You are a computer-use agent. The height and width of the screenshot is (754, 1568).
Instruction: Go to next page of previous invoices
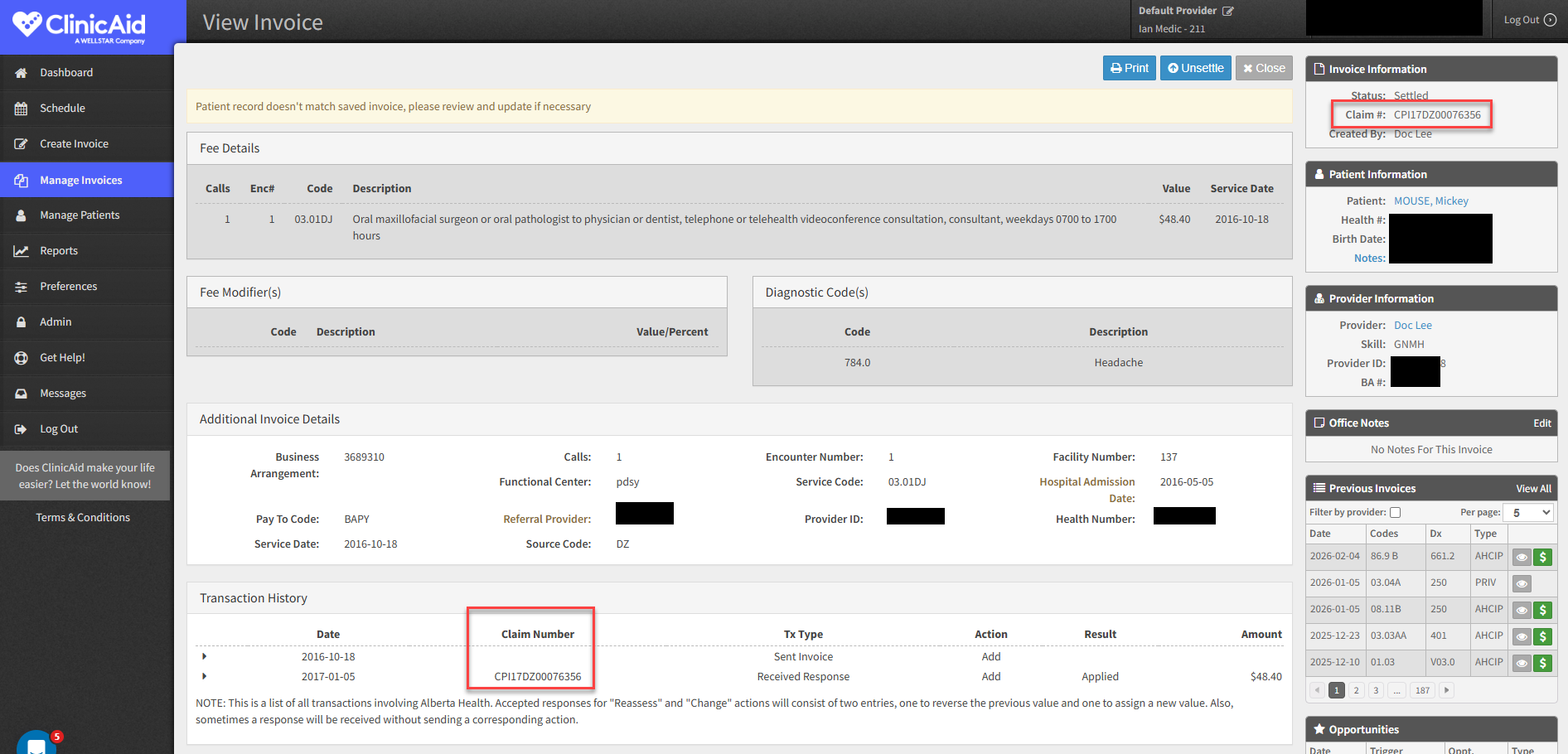pos(1446,690)
